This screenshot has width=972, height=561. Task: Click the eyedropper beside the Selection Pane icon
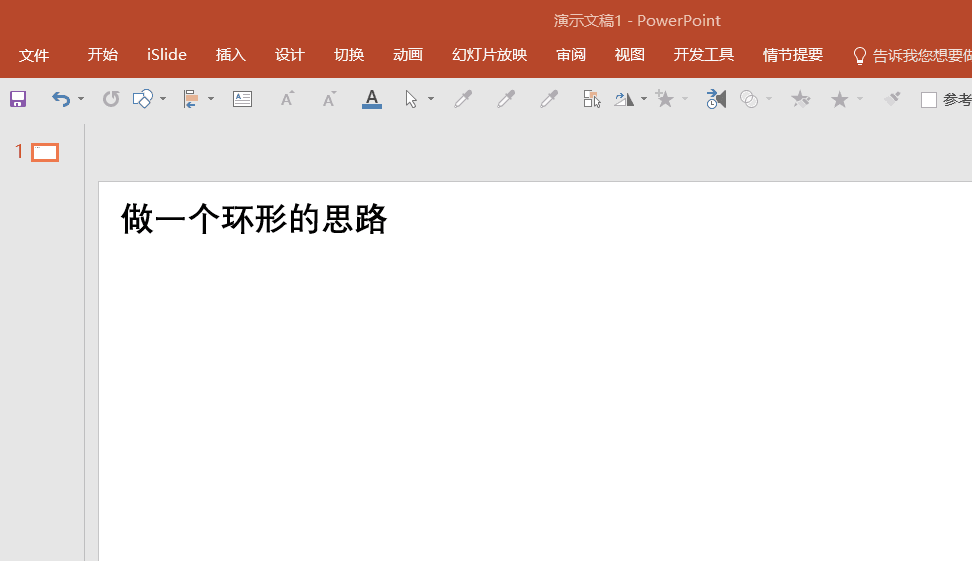point(549,99)
